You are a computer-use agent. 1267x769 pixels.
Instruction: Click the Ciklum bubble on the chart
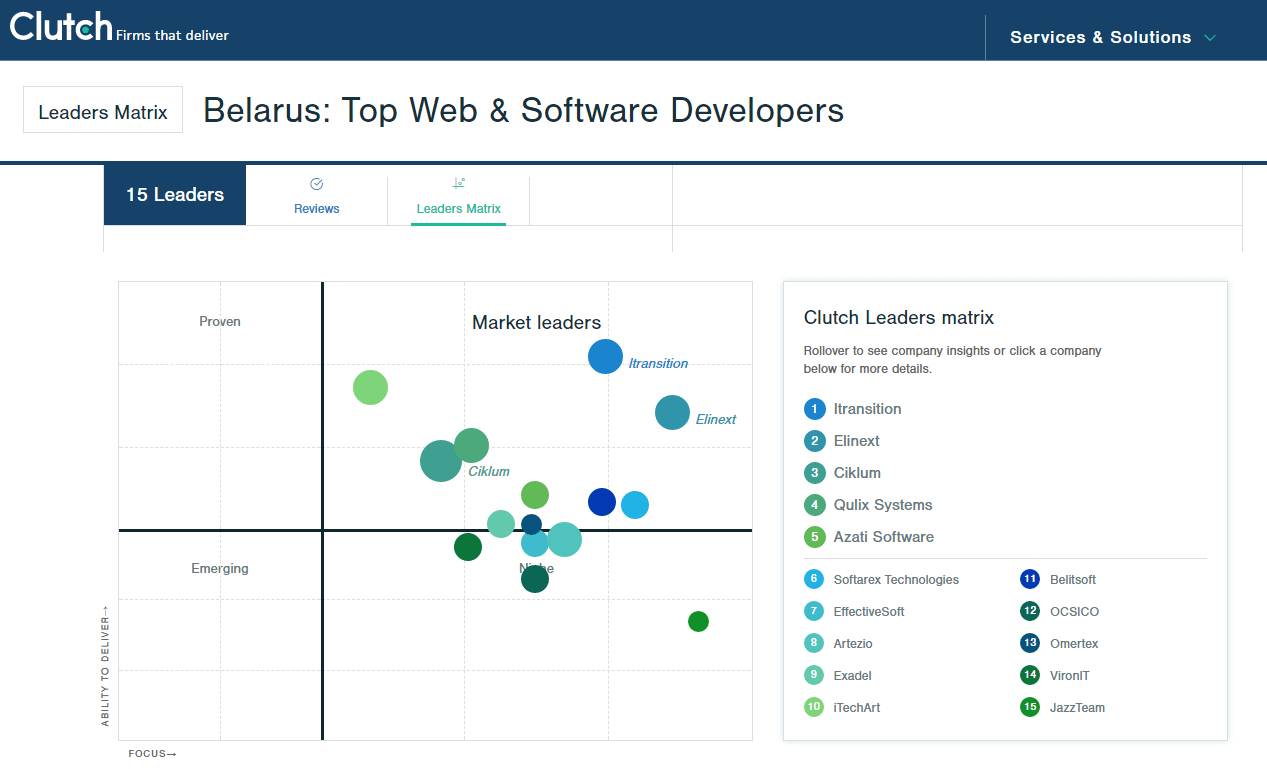(x=440, y=461)
